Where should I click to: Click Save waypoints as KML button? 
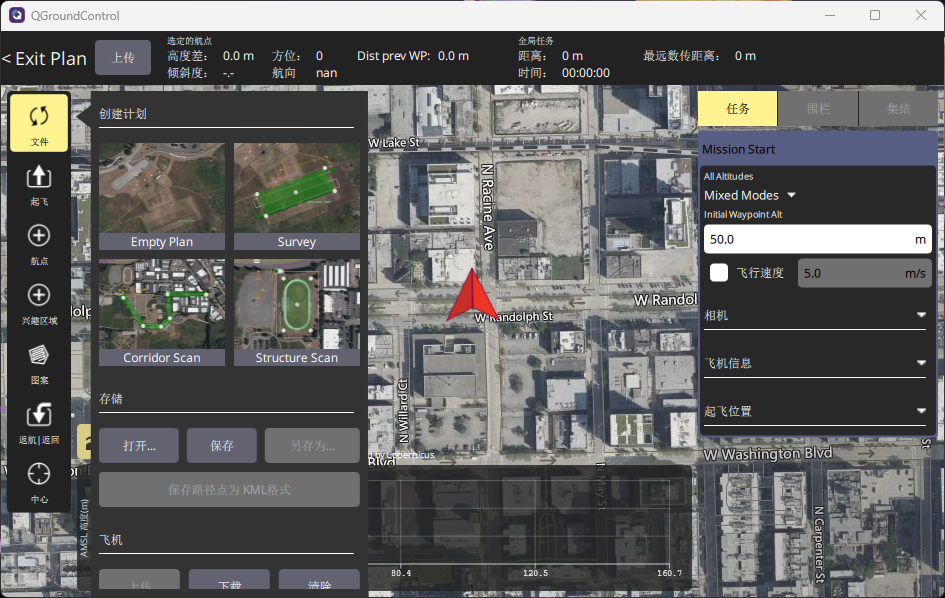tap(229, 489)
